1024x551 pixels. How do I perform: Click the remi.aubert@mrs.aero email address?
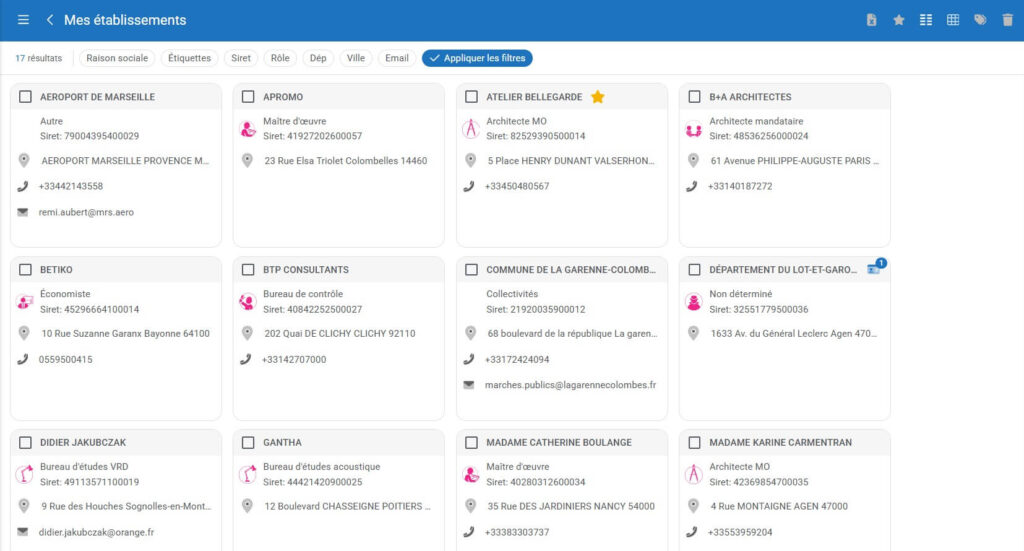point(86,212)
